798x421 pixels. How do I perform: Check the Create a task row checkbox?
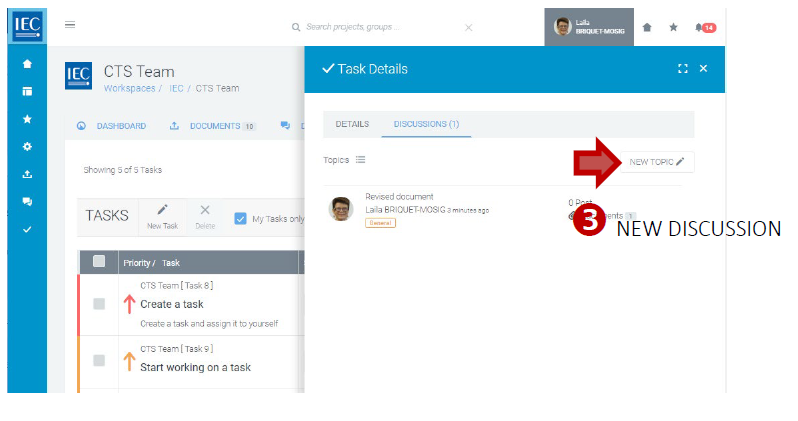click(99, 304)
